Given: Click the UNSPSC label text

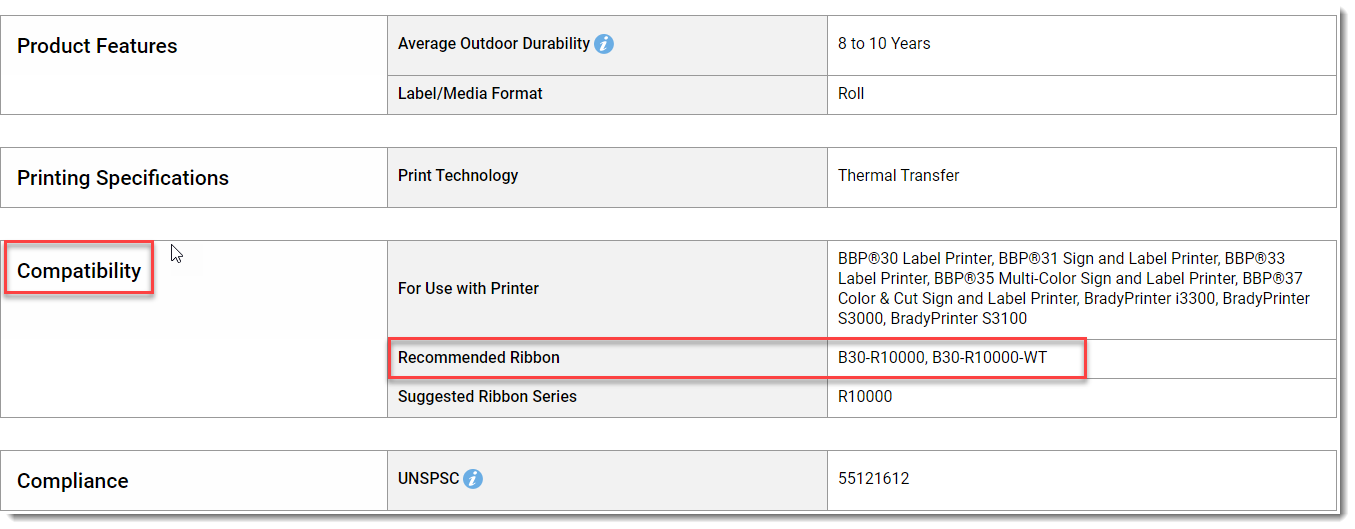Looking at the screenshot, I should 428,479.
